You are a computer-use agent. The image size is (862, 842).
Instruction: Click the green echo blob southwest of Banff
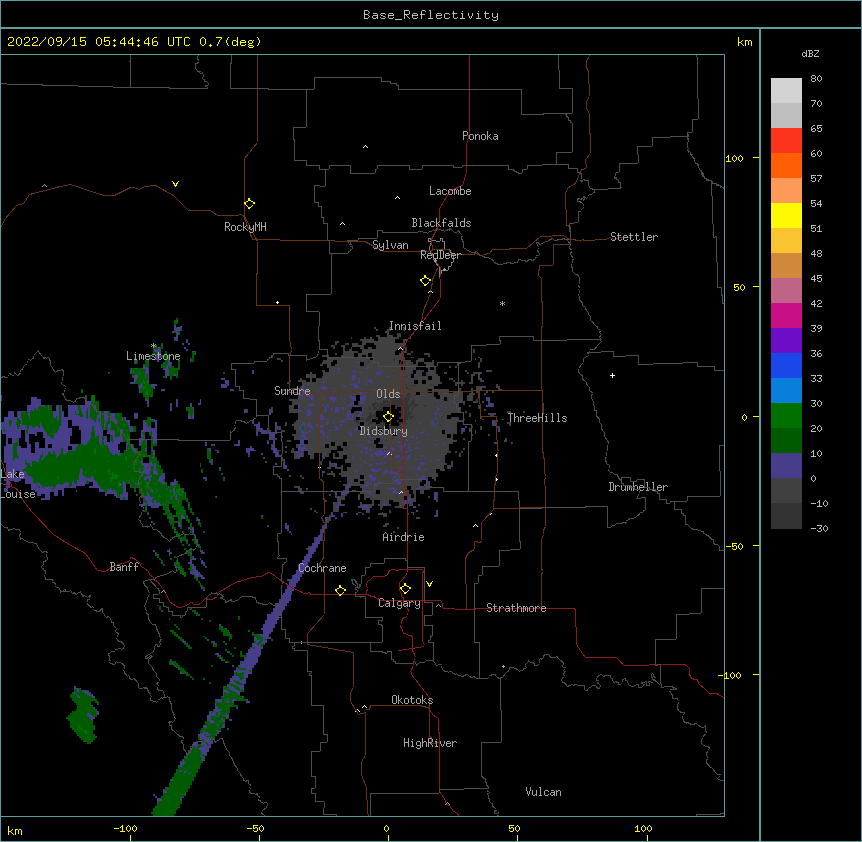click(x=84, y=714)
